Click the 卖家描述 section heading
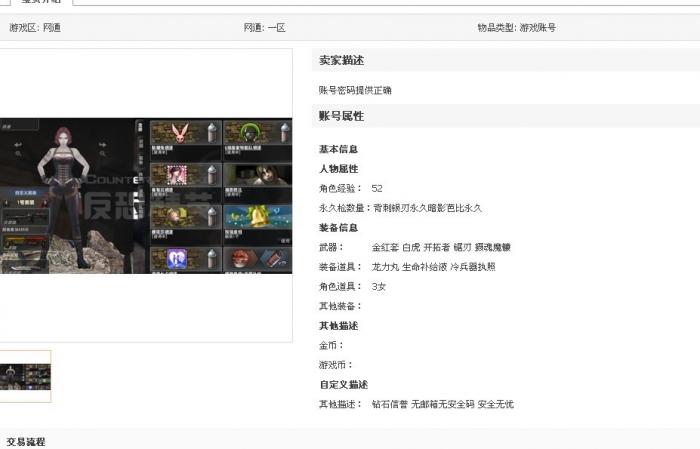Viewport: 700px width, 449px height. (x=342, y=60)
